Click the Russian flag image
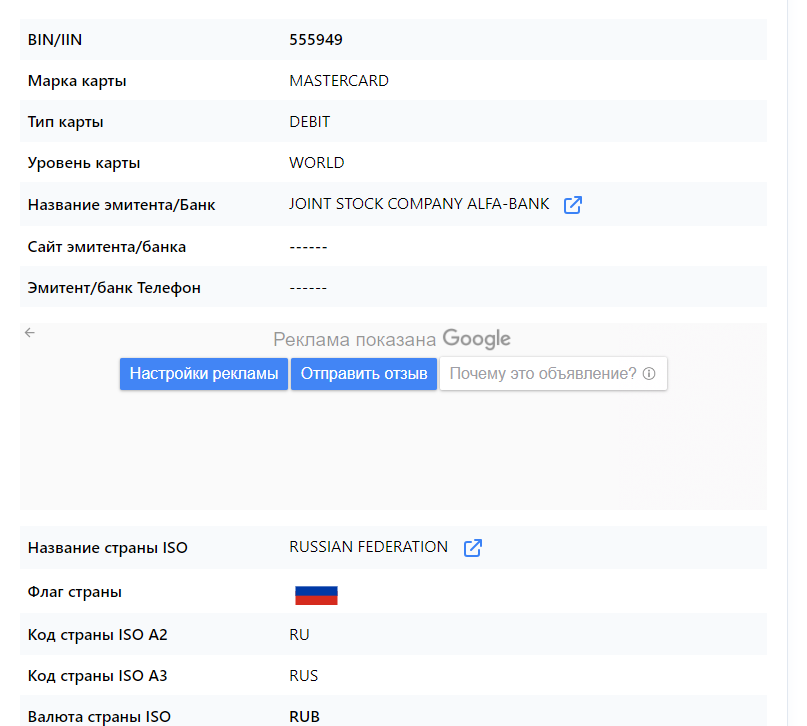The height and width of the screenshot is (726, 807). click(x=316, y=595)
